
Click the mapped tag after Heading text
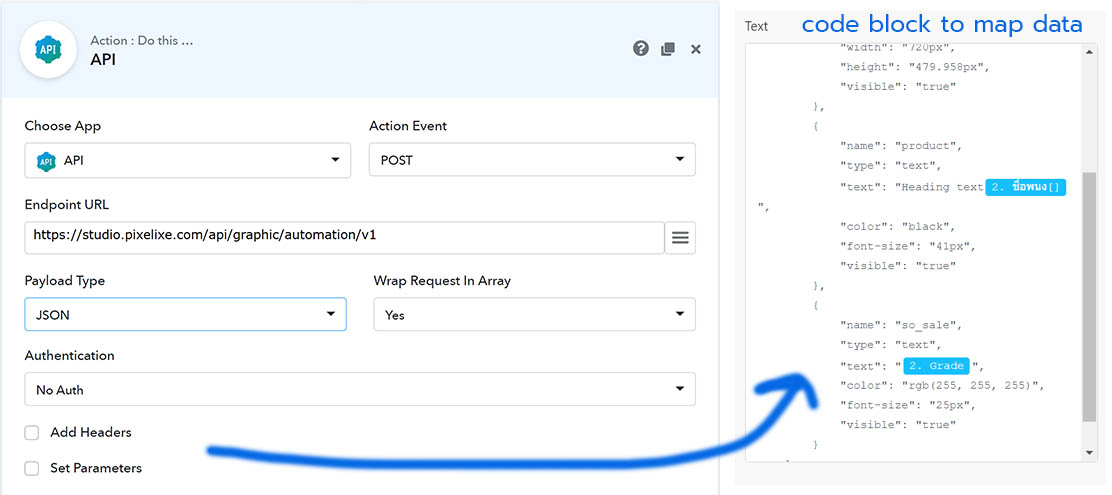pos(1025,187)
